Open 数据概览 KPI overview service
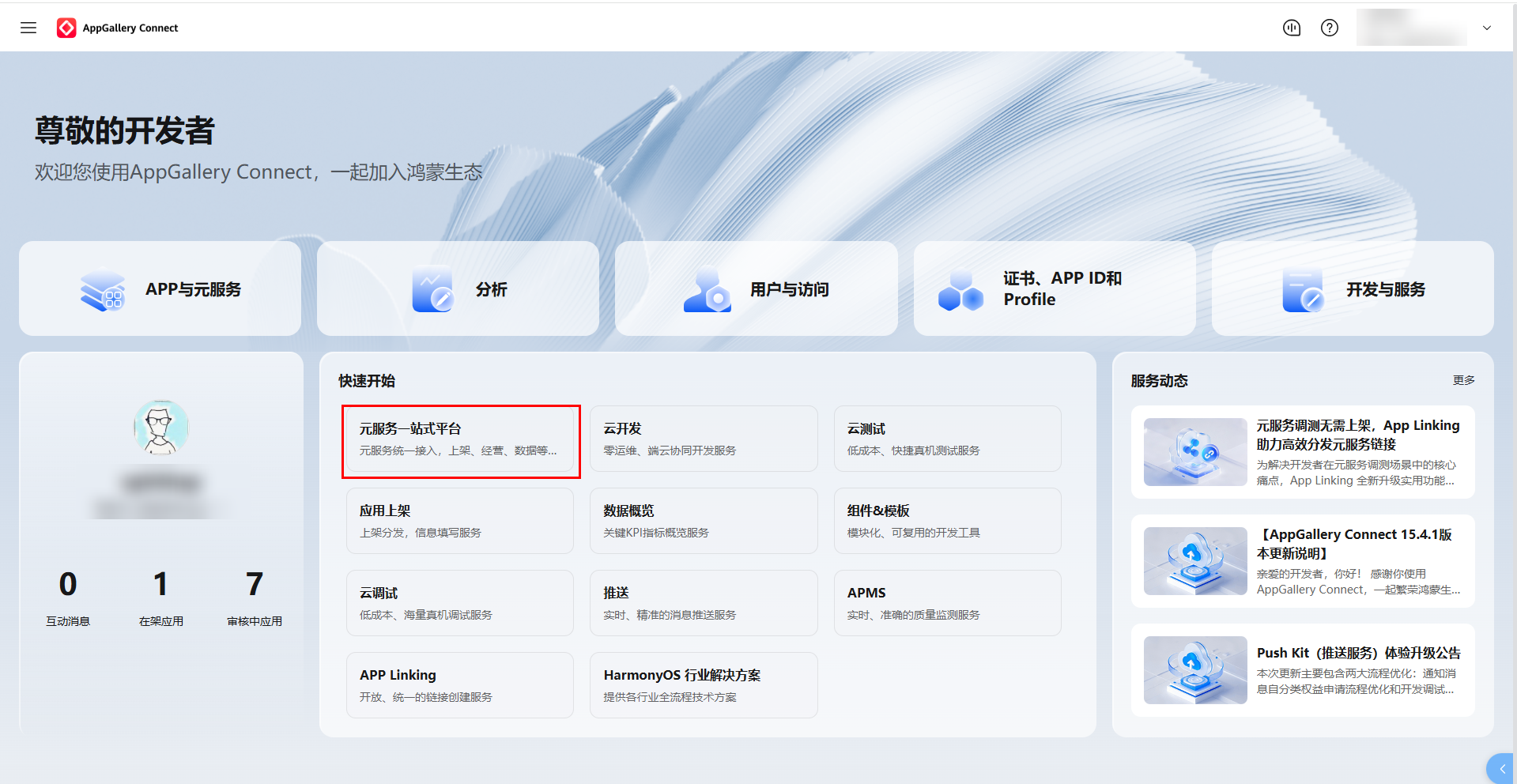This screenshot has width=1517, height=784. [x=703, y=520]
